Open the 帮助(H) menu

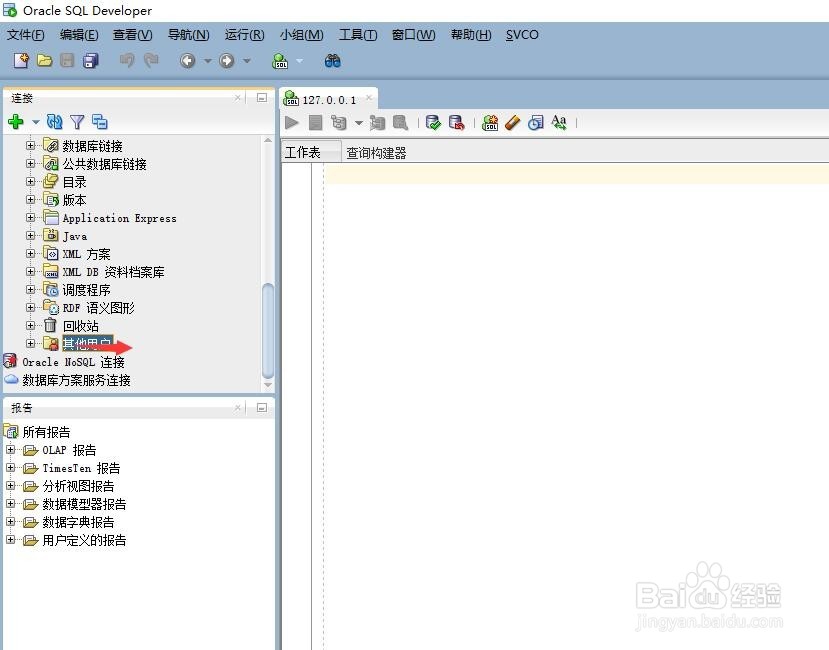click(x=471, y=35)
